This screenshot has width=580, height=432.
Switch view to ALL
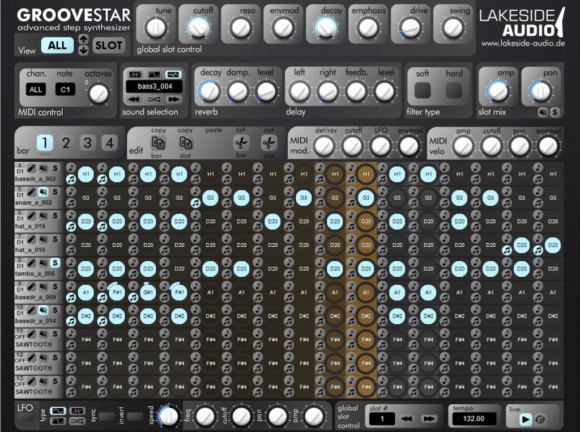57,45
